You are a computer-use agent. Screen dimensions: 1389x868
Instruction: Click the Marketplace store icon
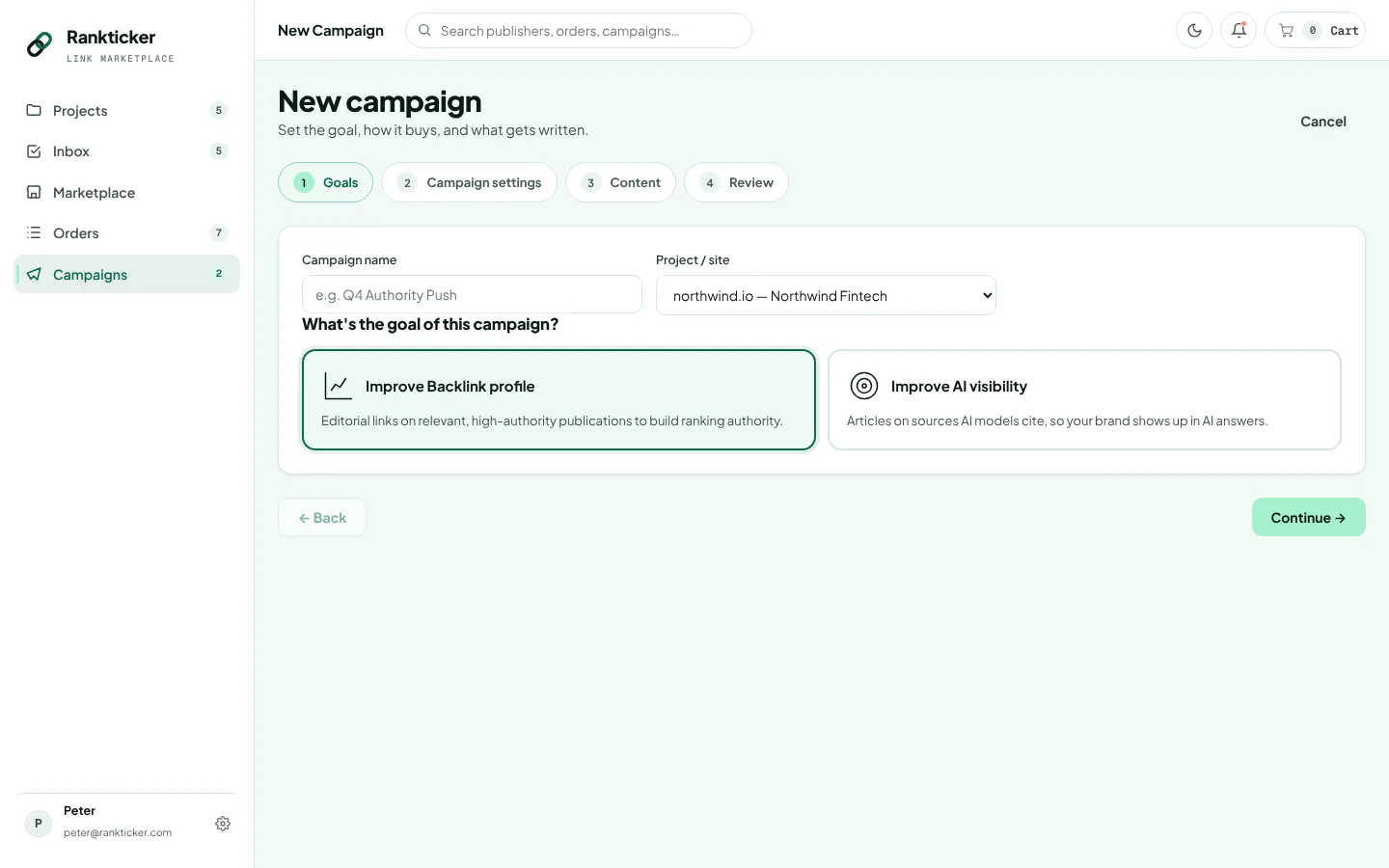tap(34, 192)
